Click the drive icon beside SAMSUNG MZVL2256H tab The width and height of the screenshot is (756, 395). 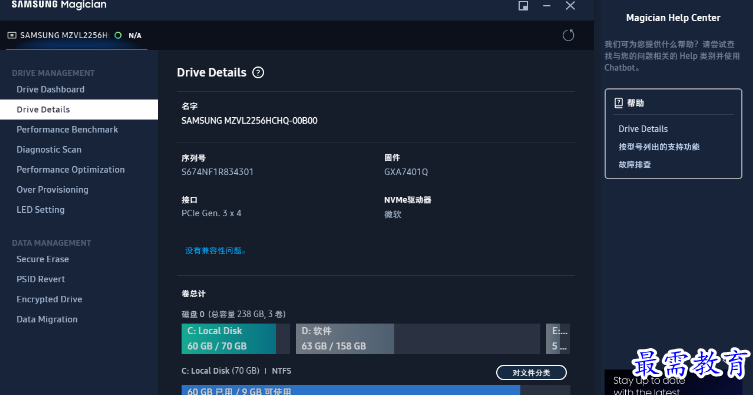[12, 35]
